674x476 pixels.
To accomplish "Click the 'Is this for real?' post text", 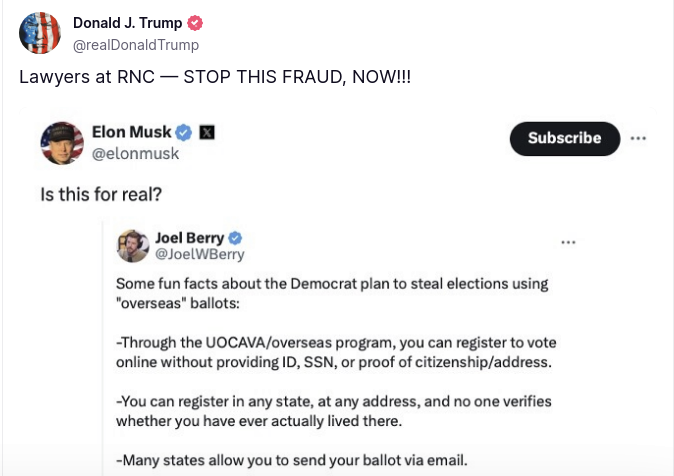I will pos(101,194).
